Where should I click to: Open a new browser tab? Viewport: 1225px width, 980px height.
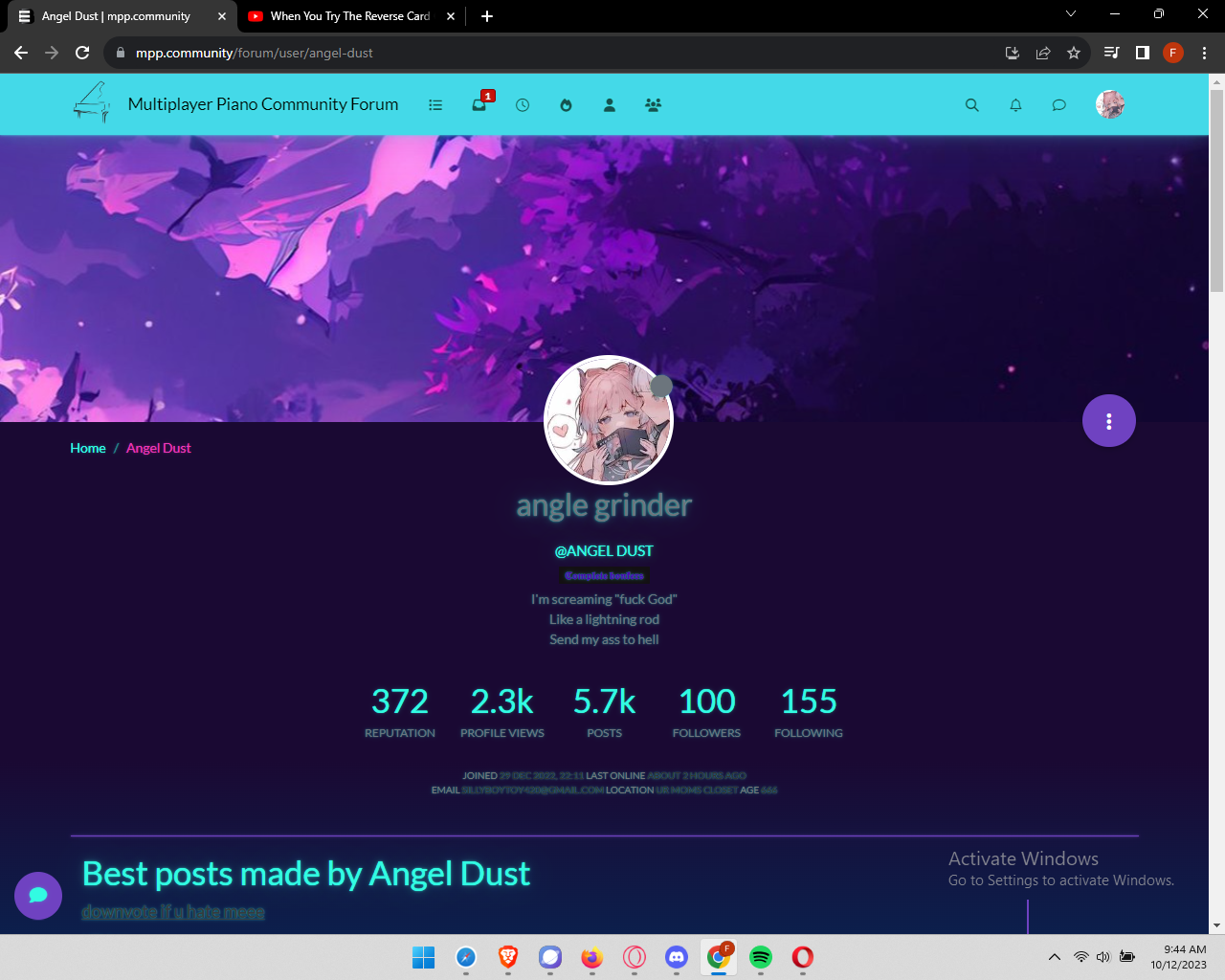pyautogui.click(x=487, y=16)
